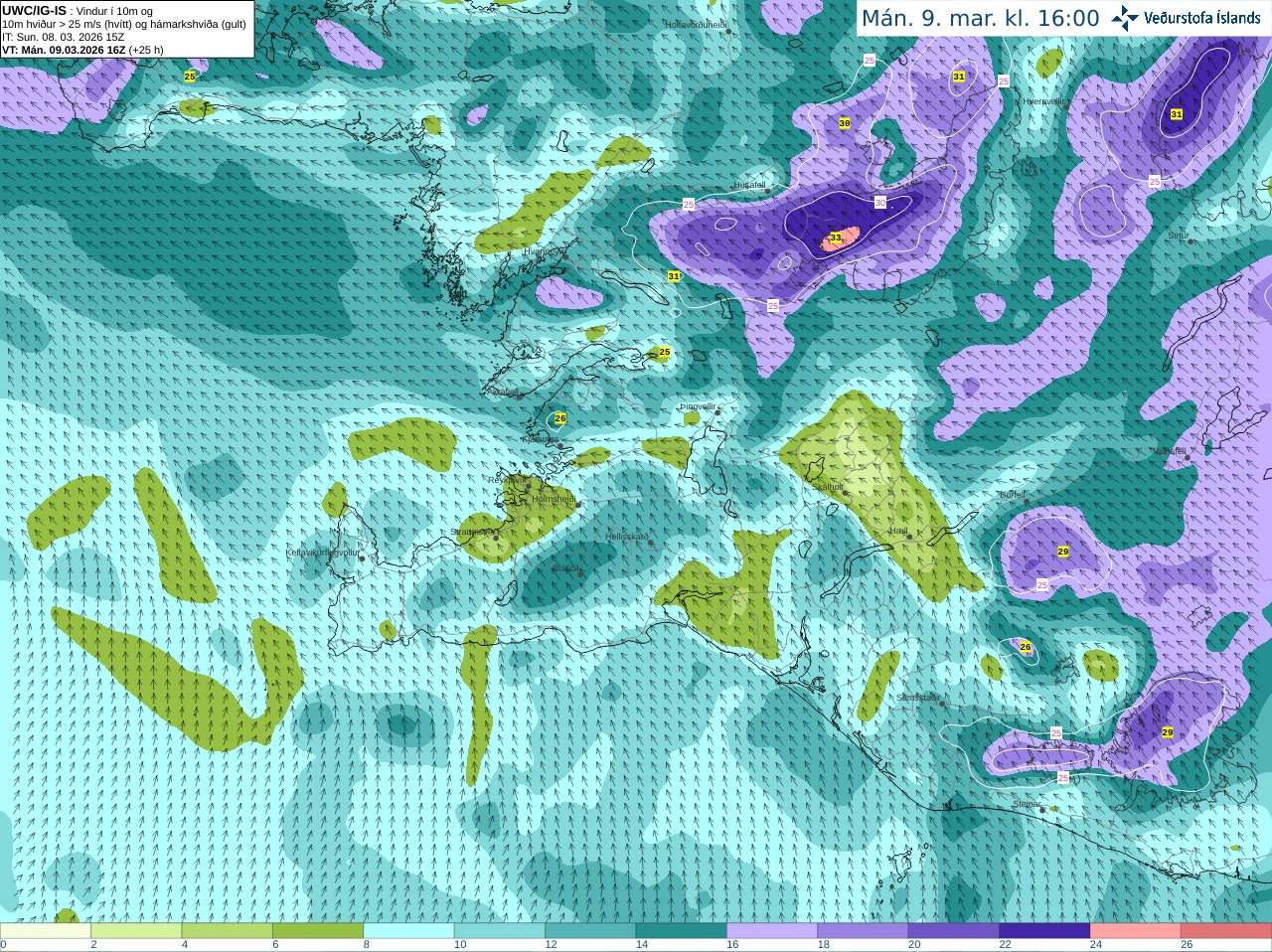Select the 2–4 m/s light green legend swatch
The height and width of the screenshot is (952, 1272).
coord(136,931)
